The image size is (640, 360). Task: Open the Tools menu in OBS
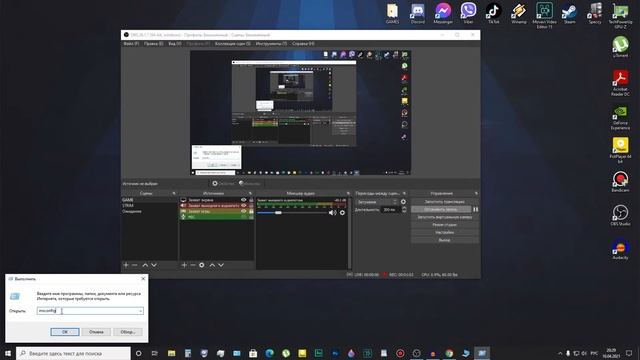pyautogui.click(x=271, y=44)
